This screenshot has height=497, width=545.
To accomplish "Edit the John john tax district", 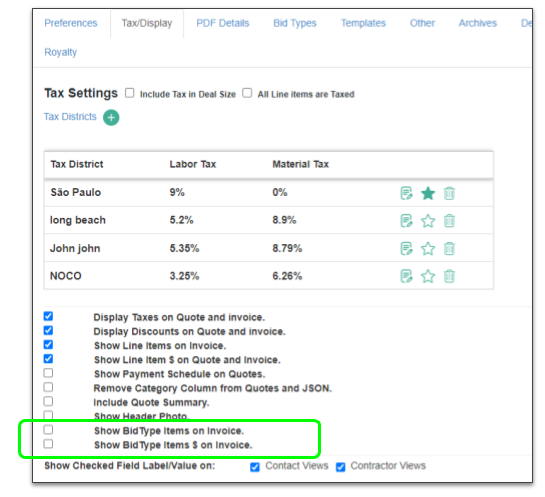I will [x=406, y=248].
